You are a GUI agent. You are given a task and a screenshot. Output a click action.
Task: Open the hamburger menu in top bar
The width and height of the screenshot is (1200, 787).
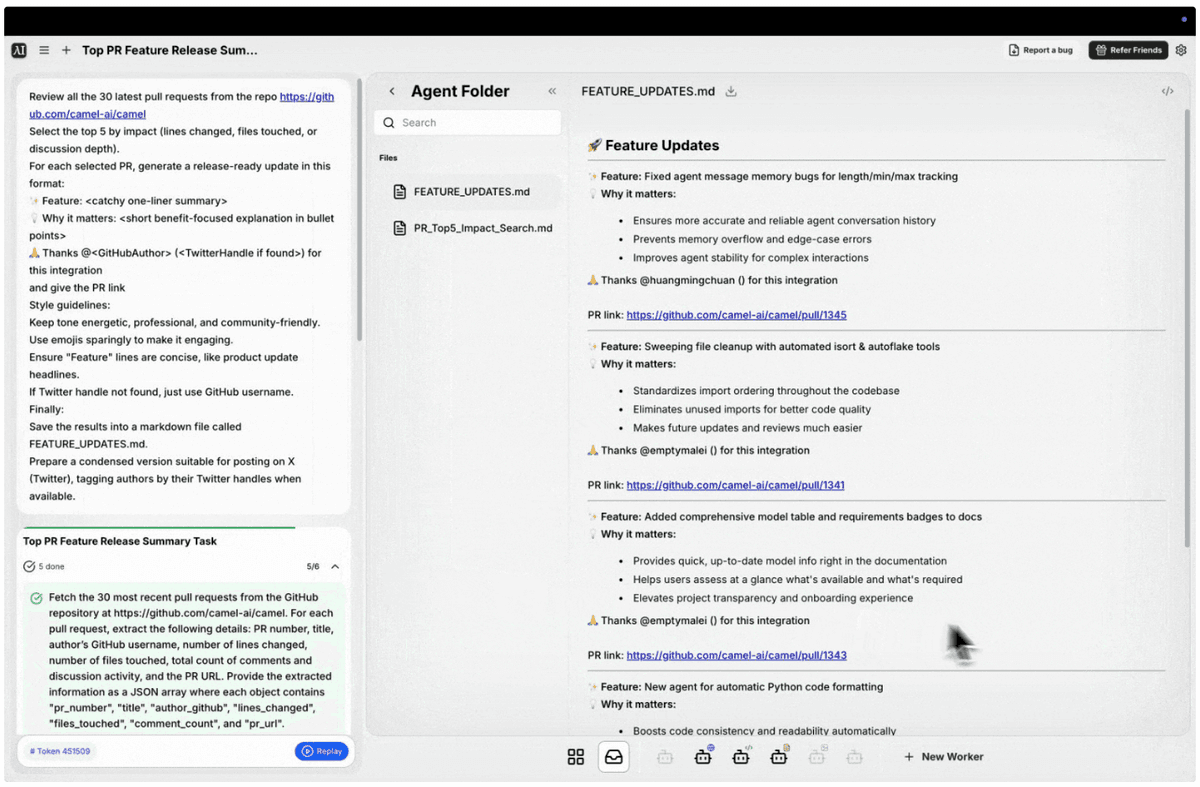coord(44,50)
